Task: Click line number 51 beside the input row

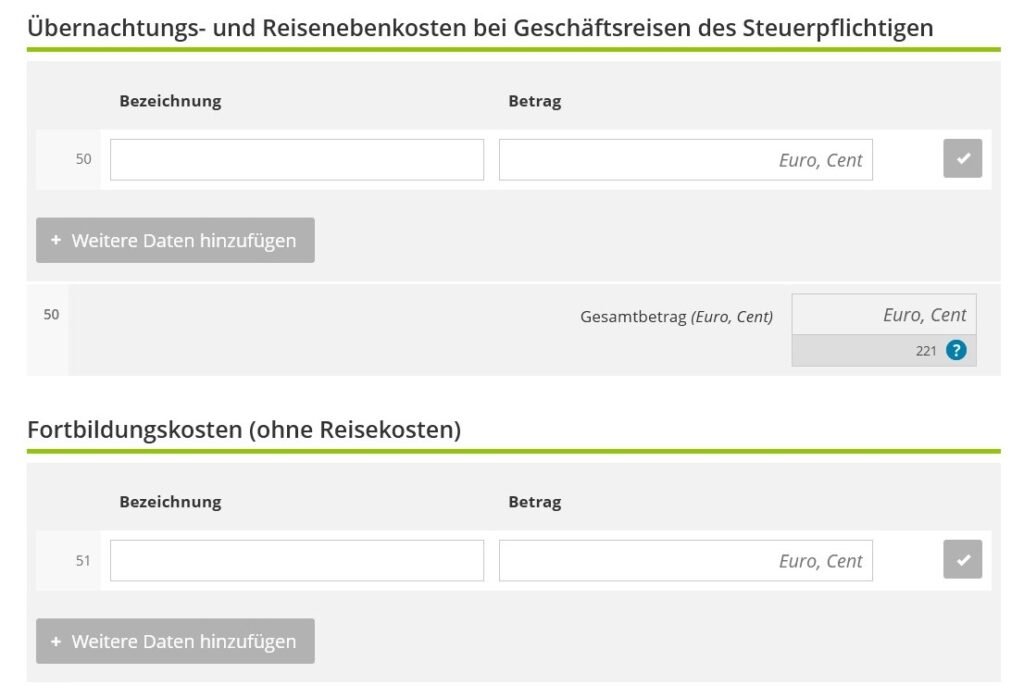Action: tap(83, 561)
